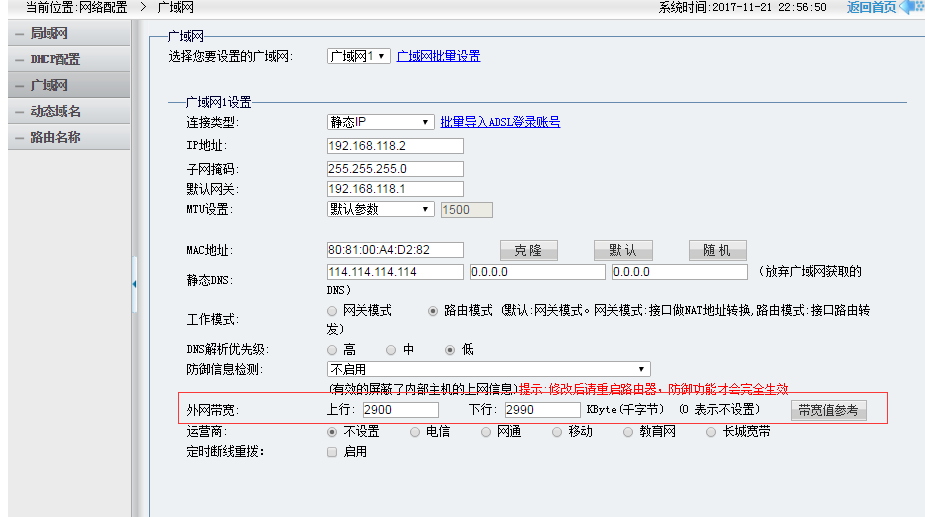Click the 默认 MAC button
The height and width of the screenshot is (517, 925).
[623, 250]
